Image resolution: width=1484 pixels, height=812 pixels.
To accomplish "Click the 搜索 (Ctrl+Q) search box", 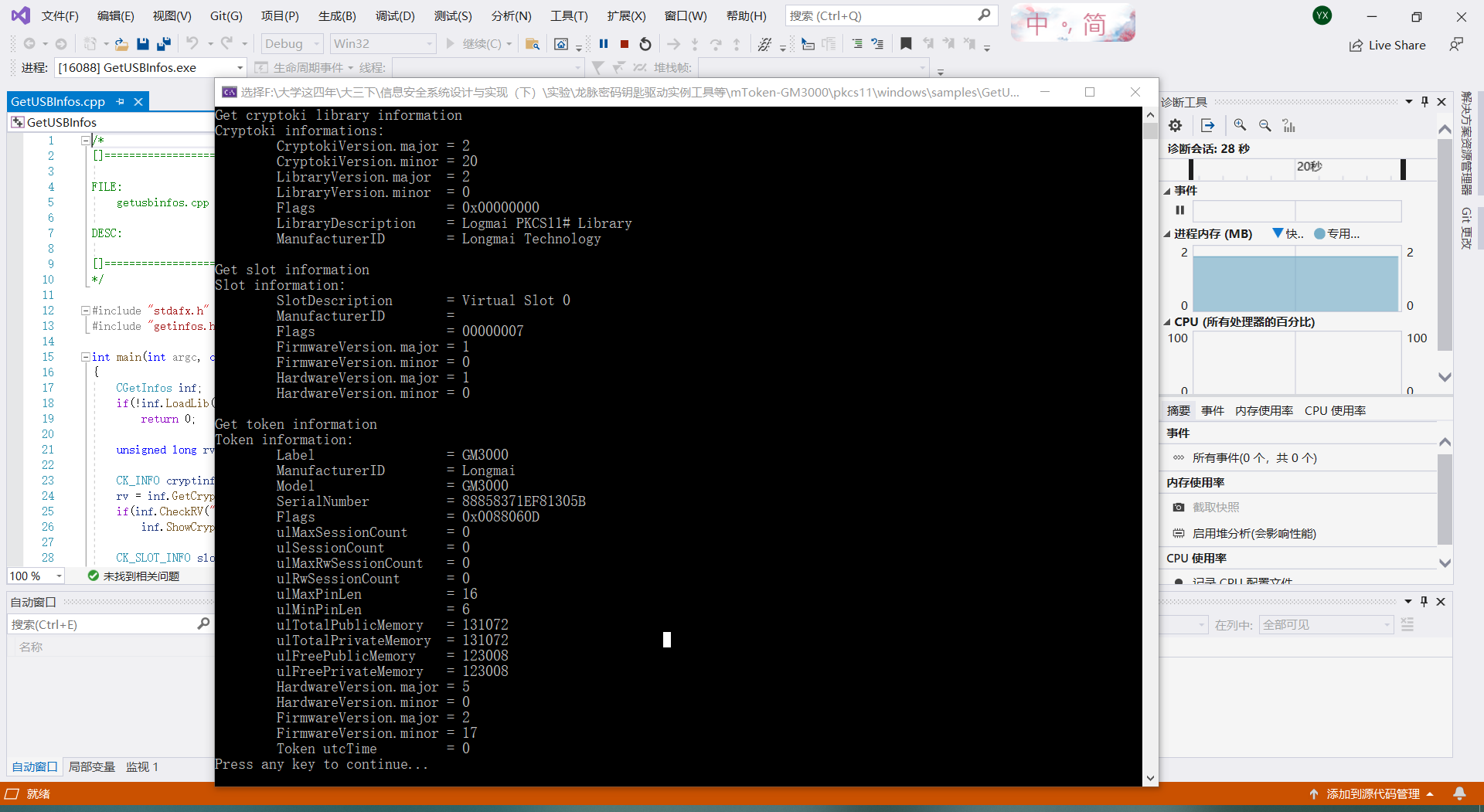I will pyautogui.click(x=891, y=15).
